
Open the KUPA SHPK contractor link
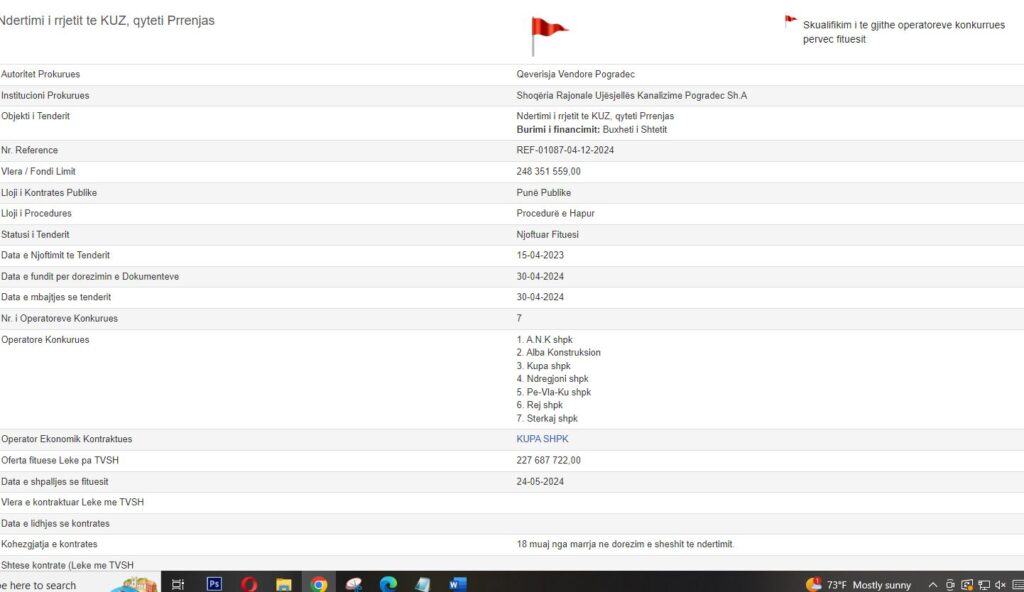[x=542, y=439]
